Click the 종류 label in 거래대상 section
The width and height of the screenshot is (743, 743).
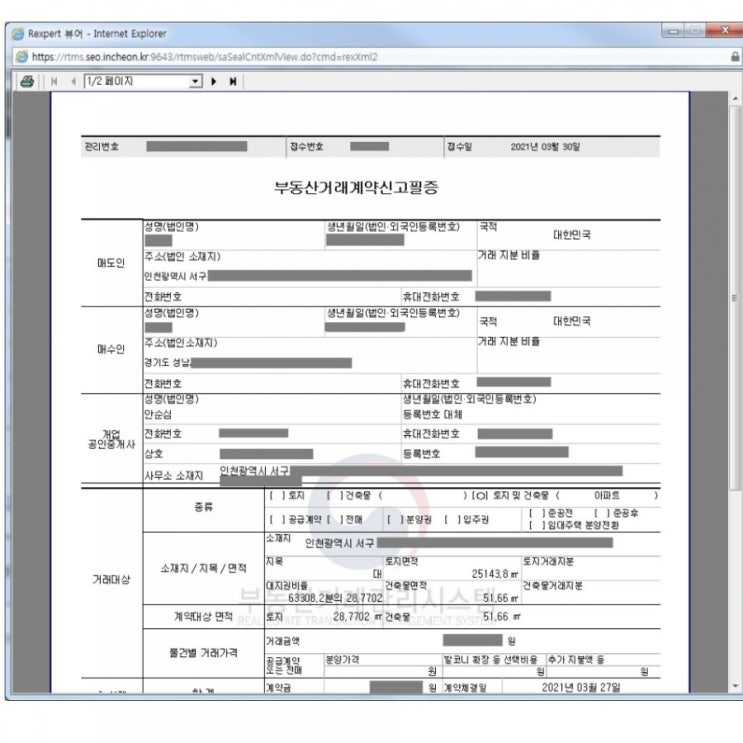click(203, 507)
